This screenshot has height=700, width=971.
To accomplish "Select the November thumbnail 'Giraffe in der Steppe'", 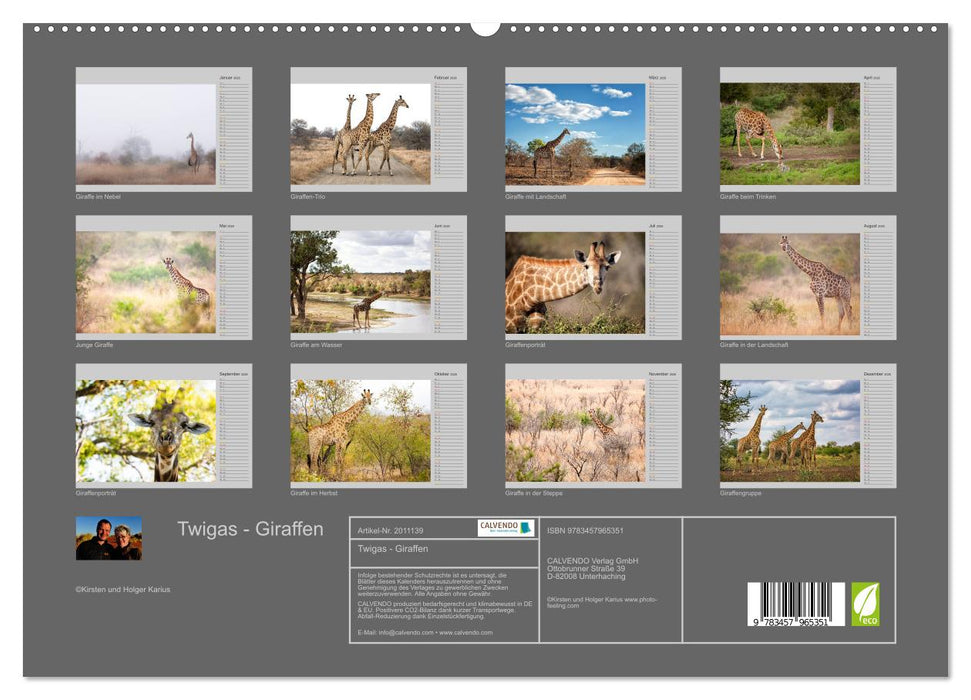I will click(572, 430).
